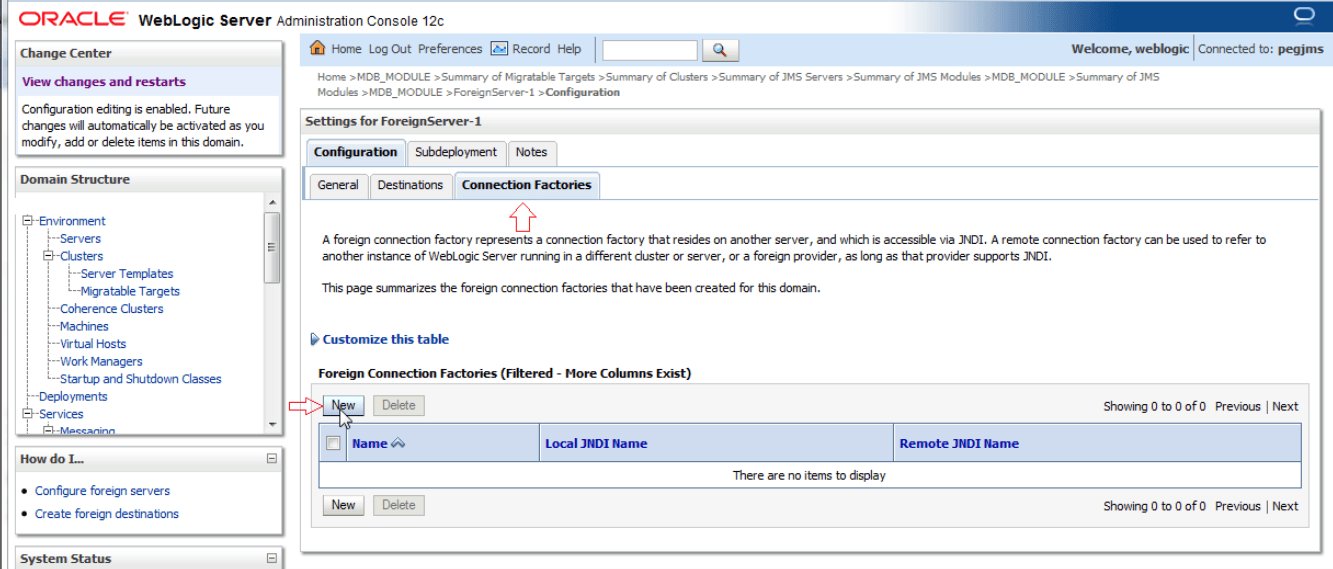Open Preferences from the toolbar
Viewport: 1333px width, 569px height.
[450, 49]
